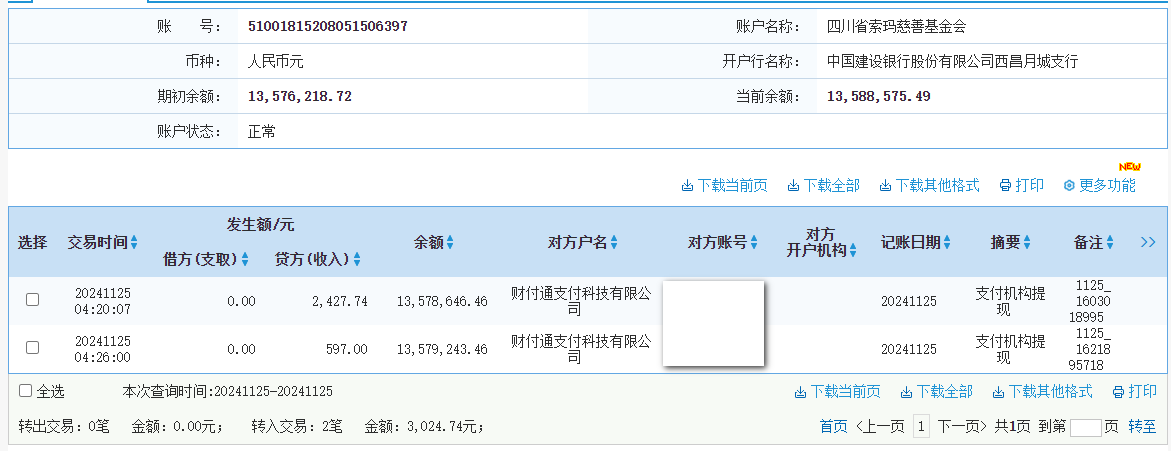This screenshot has width=1171, height=451.
Task: Click download icon beside top 下载其他格式
Action: (x=886, y=186)
